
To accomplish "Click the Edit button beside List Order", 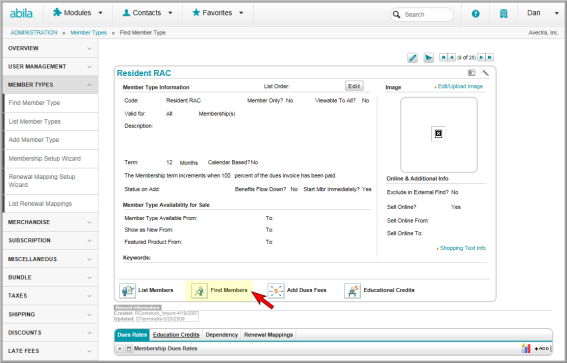I will tap(354, 86).
